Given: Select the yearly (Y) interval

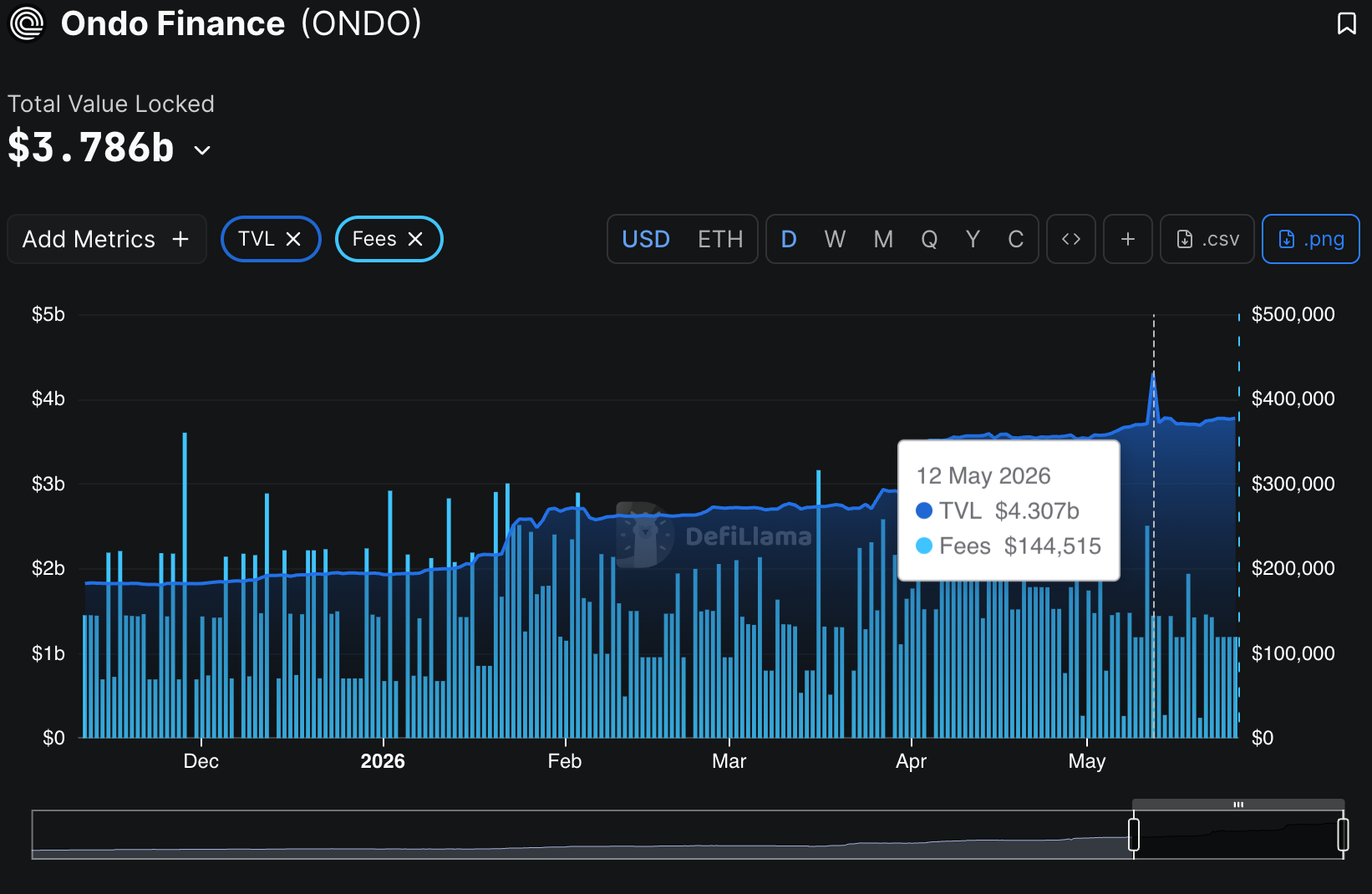Looking at the screenshot, I should (973, 240).
